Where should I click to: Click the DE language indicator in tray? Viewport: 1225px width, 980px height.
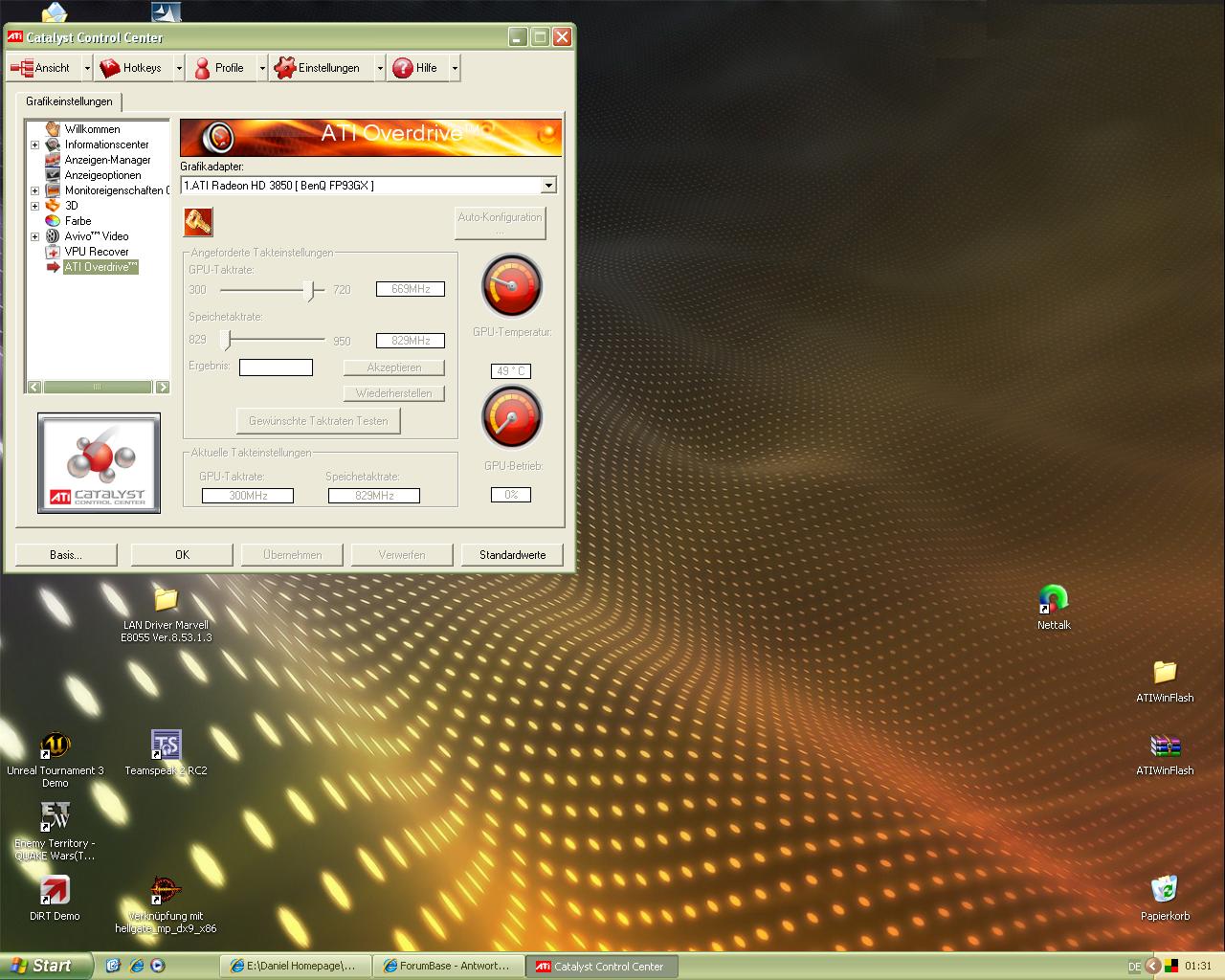click(1134, 967)
